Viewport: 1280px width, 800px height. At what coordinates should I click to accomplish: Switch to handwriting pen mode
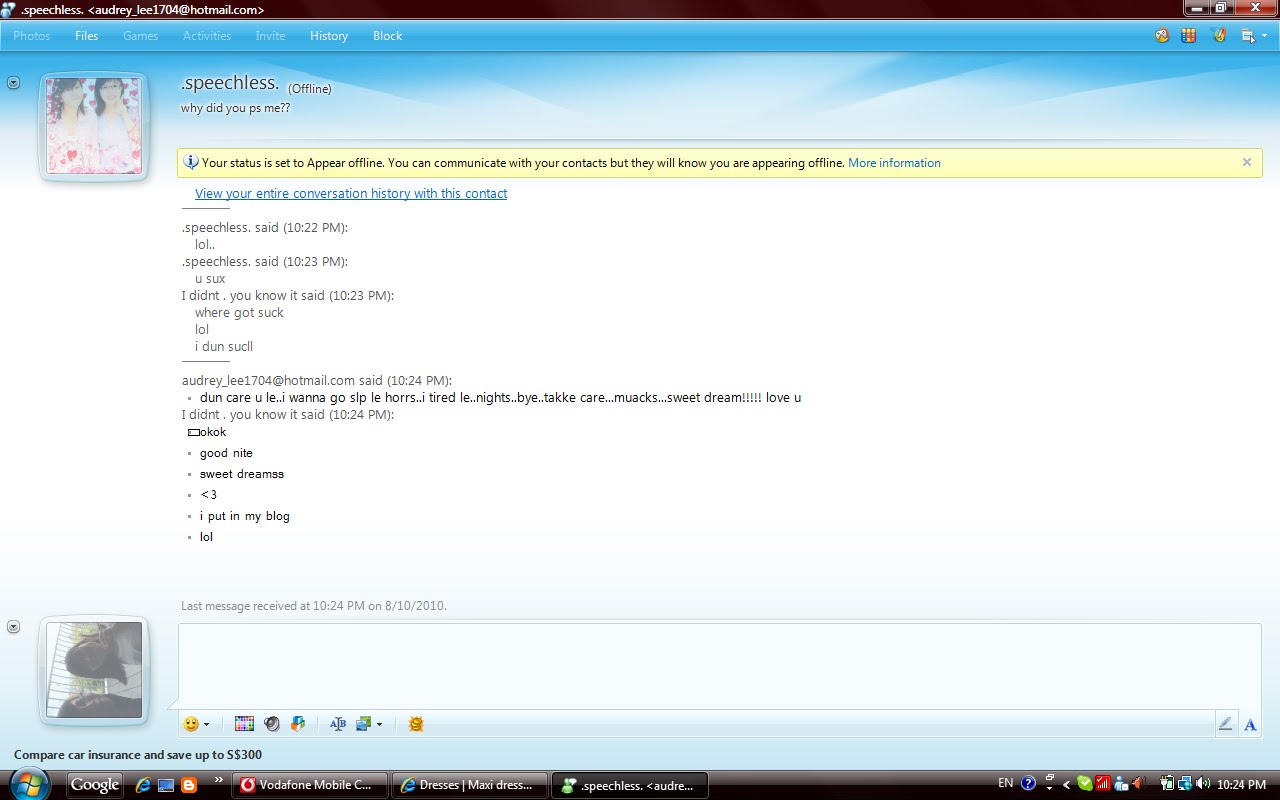(1225, 725)
